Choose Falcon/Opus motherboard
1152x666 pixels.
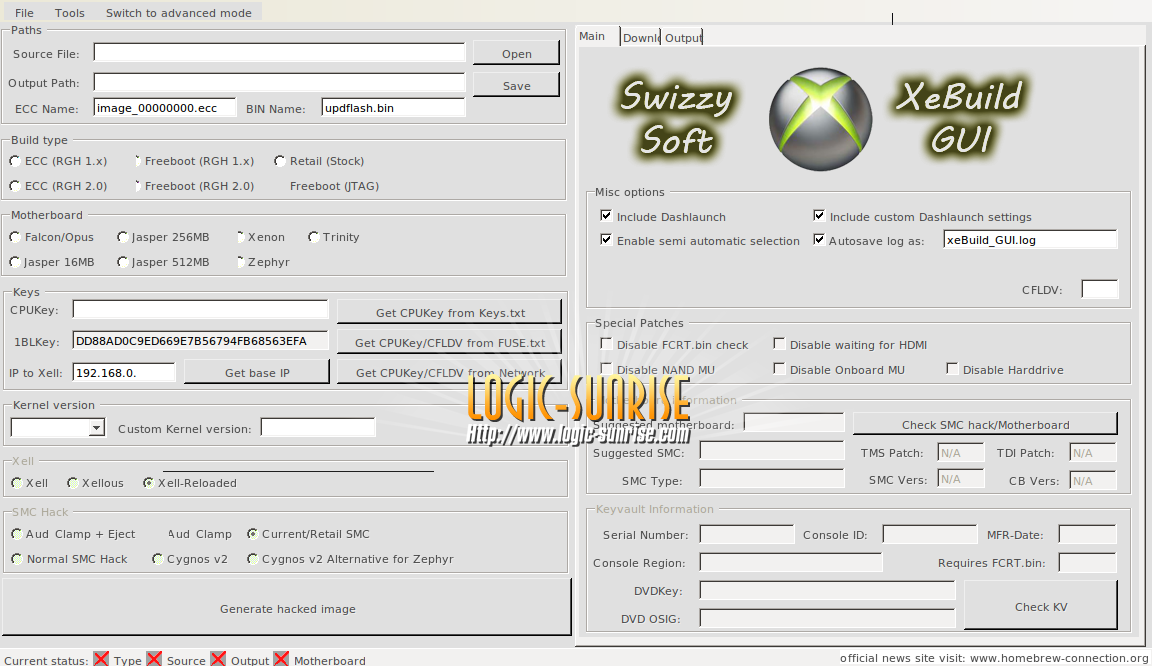[51, 237]
